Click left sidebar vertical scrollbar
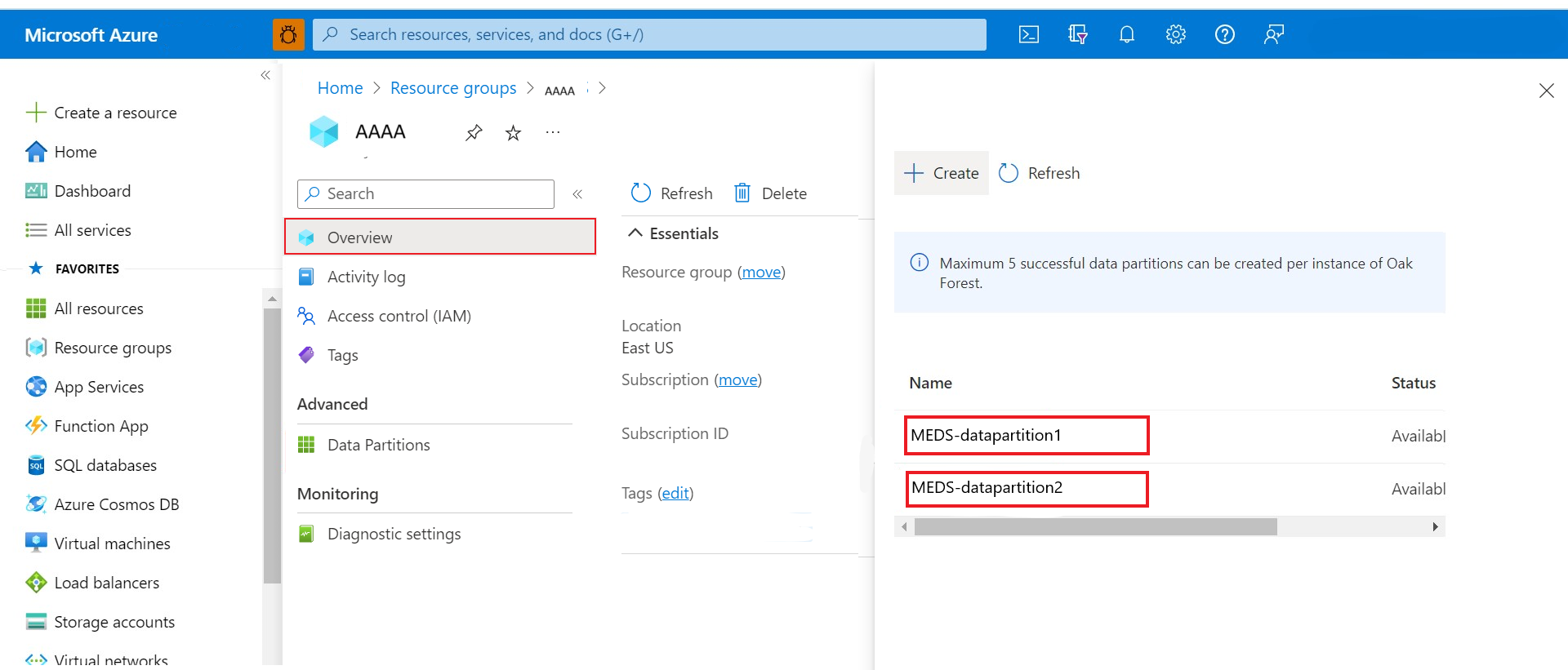The width and height of the screenshot is (1568, 670). click(x=272, y=445)
